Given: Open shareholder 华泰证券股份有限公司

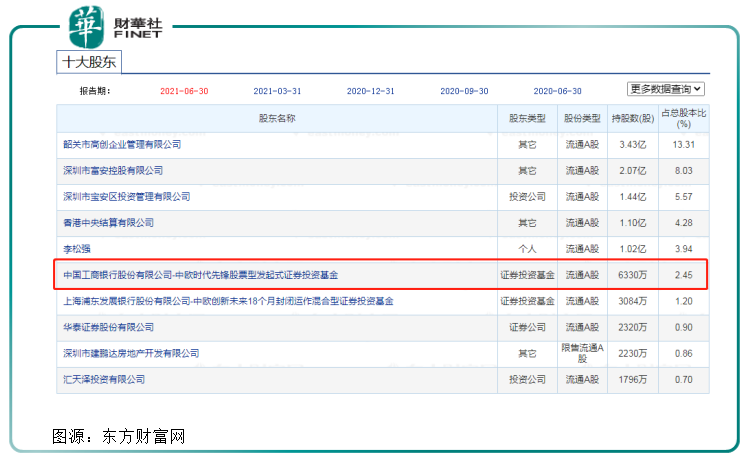Looking at the screenshot, I should click(x=109, y=327).
